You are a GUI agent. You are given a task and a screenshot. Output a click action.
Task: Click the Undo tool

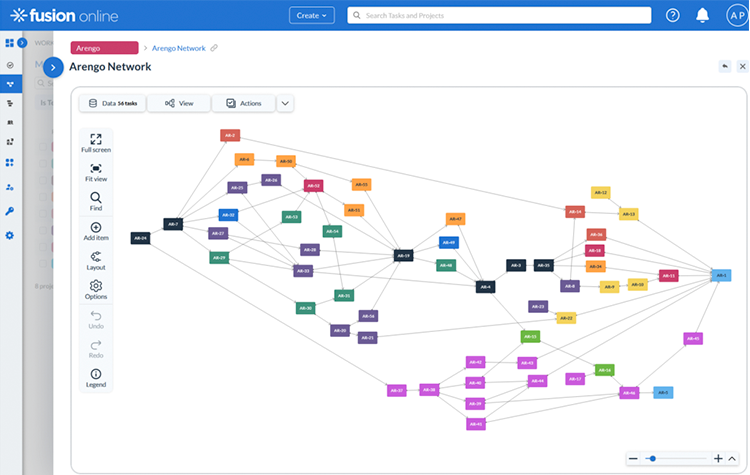(96, 320)
